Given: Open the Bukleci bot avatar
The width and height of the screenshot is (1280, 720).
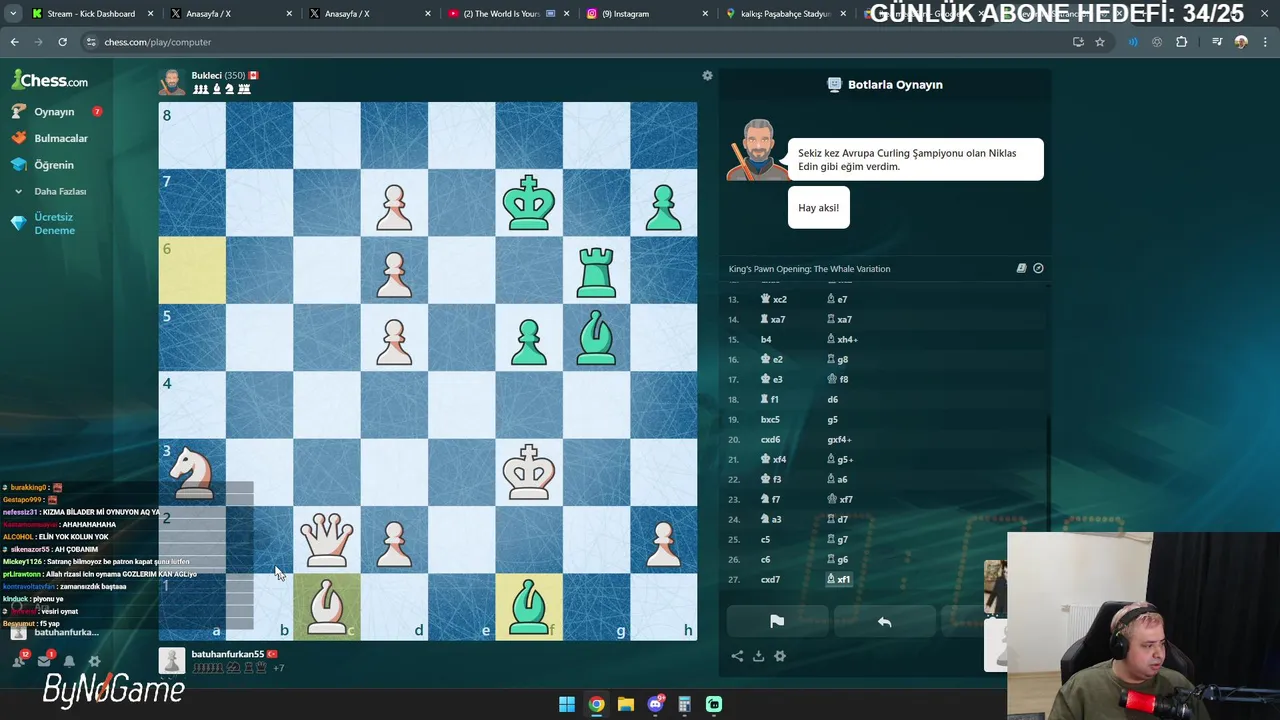Looking at the screenshot, I should (x=172, y=82).
